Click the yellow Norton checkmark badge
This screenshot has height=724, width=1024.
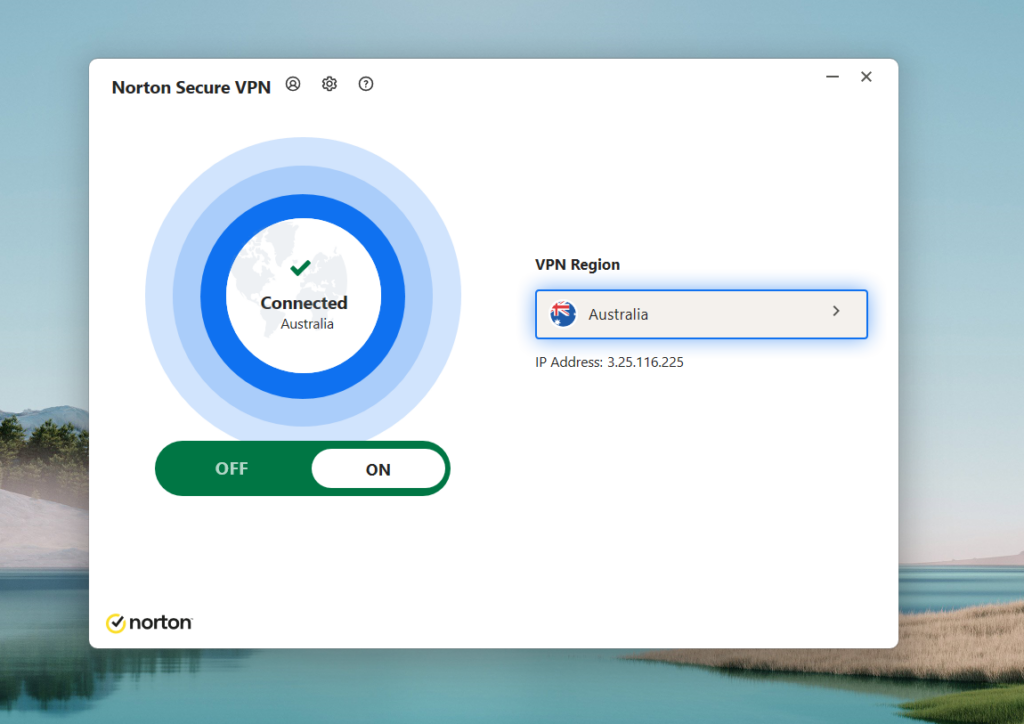[x=117, y=621]
